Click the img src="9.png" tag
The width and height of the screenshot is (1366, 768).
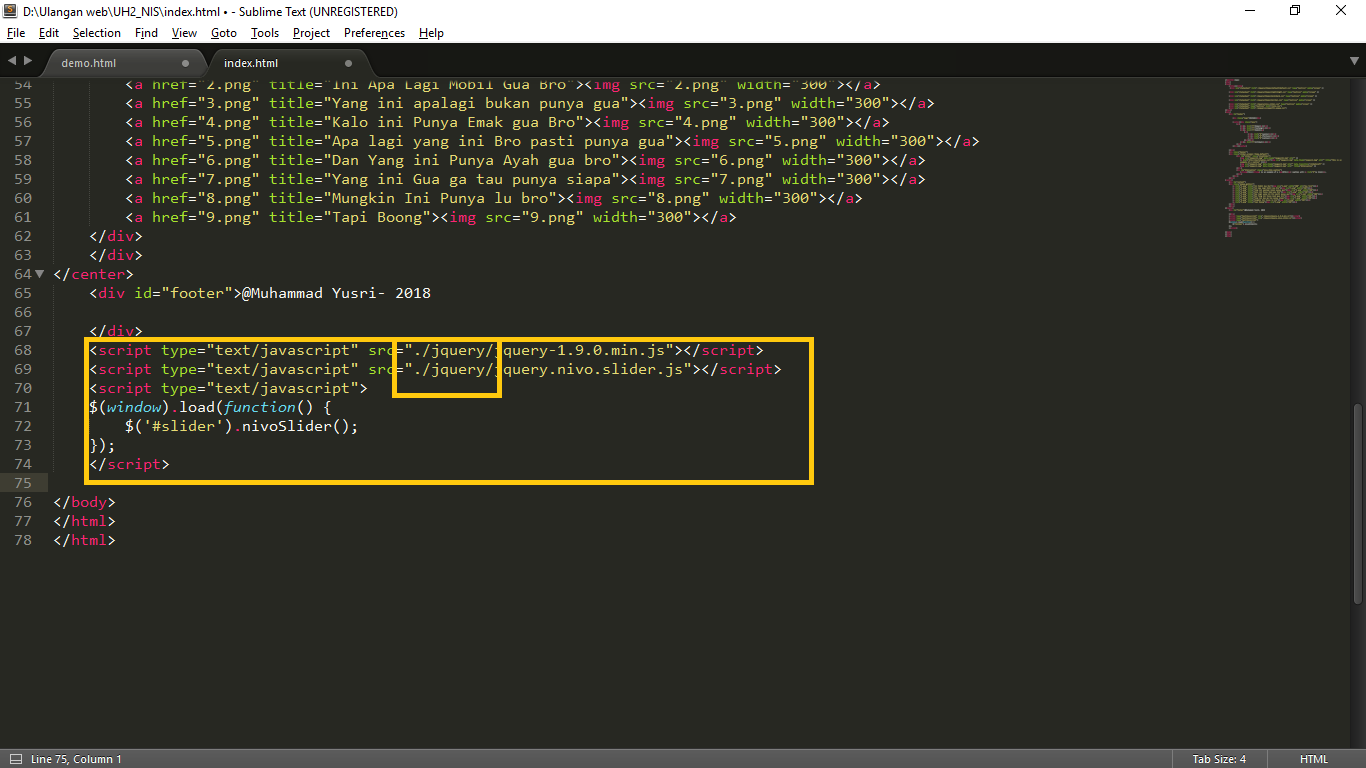pos(570,217)
